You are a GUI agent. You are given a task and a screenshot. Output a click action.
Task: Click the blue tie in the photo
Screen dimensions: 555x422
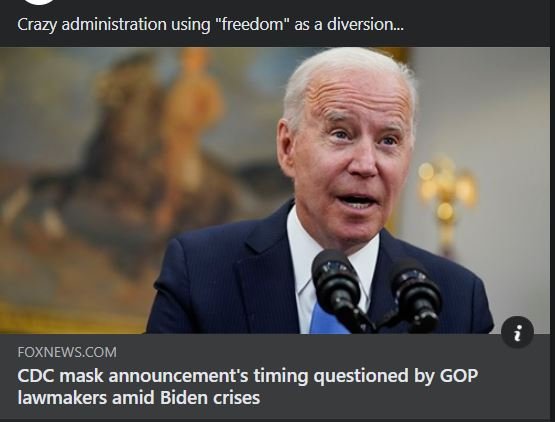pyautogui.click(x=326, y=320)
